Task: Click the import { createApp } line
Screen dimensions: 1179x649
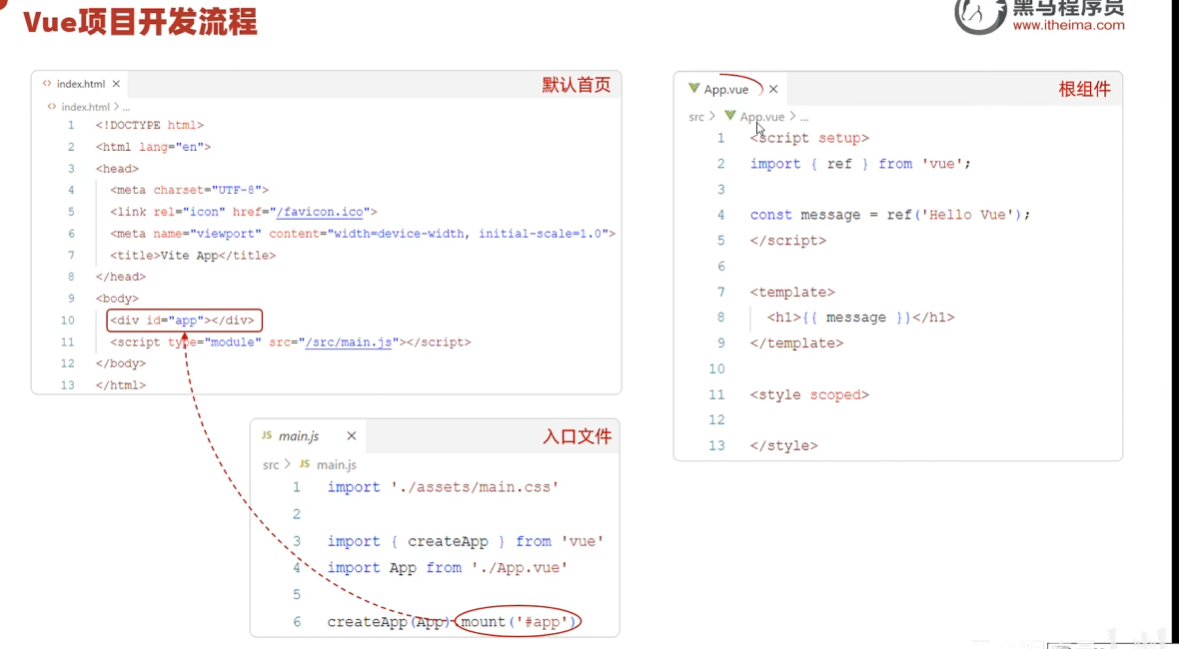Action: (465, 541)
